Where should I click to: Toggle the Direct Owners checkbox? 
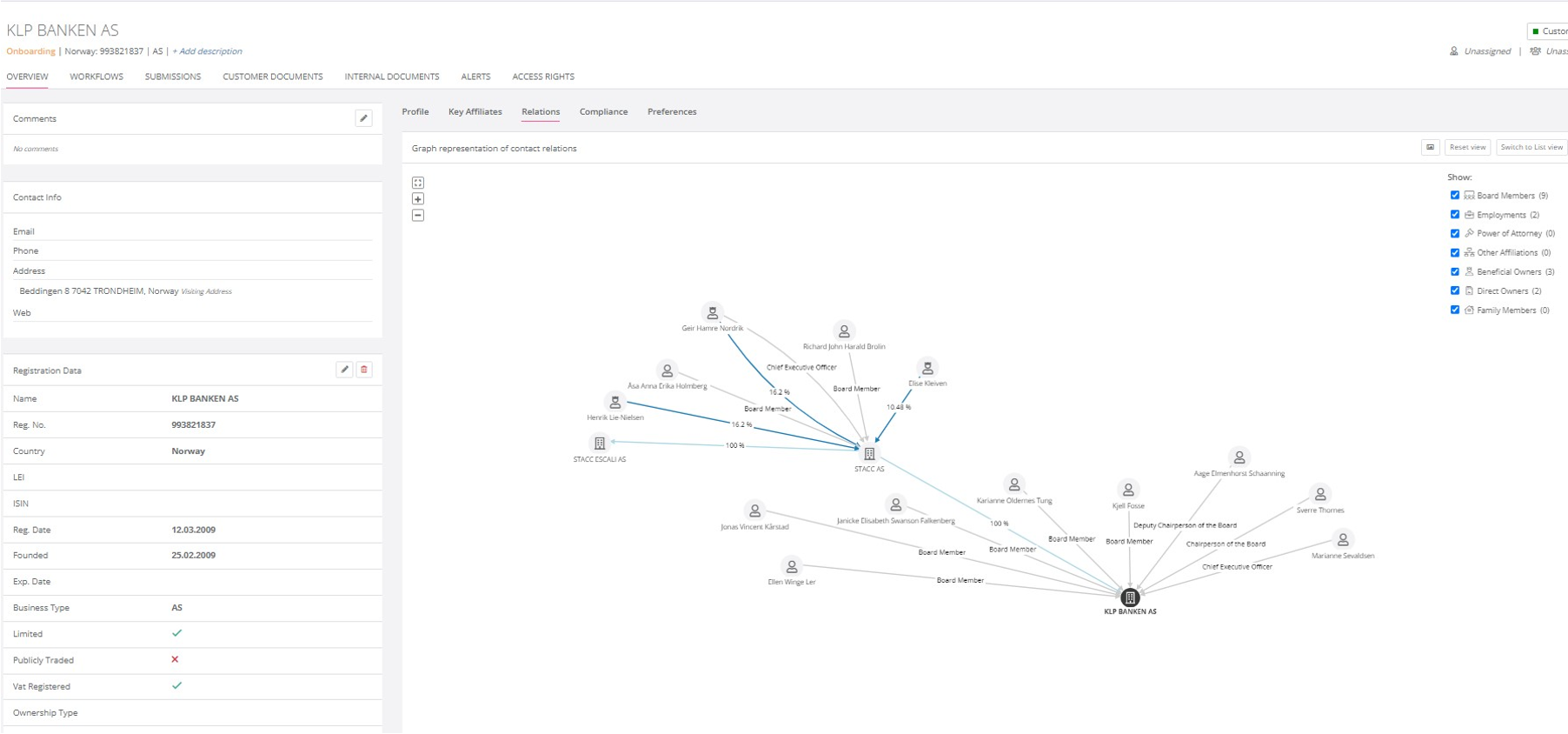[x=1455, y=290]
